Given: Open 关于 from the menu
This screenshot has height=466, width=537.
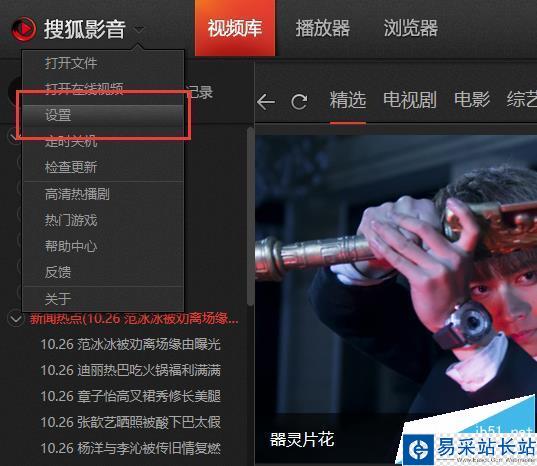Looking at the screenshot, I should click(x=103, y=299).
